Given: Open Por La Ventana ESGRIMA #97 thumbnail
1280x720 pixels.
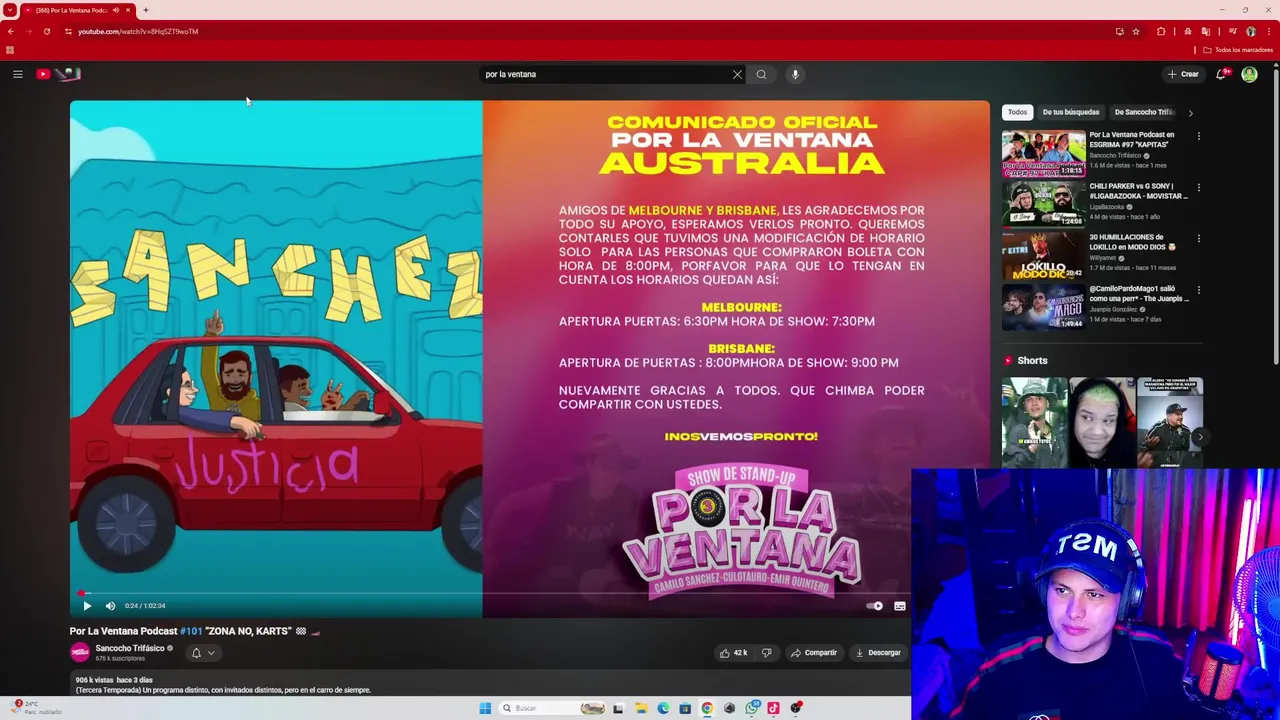Looking at the screenshot, I should (x=1044, y=154).
